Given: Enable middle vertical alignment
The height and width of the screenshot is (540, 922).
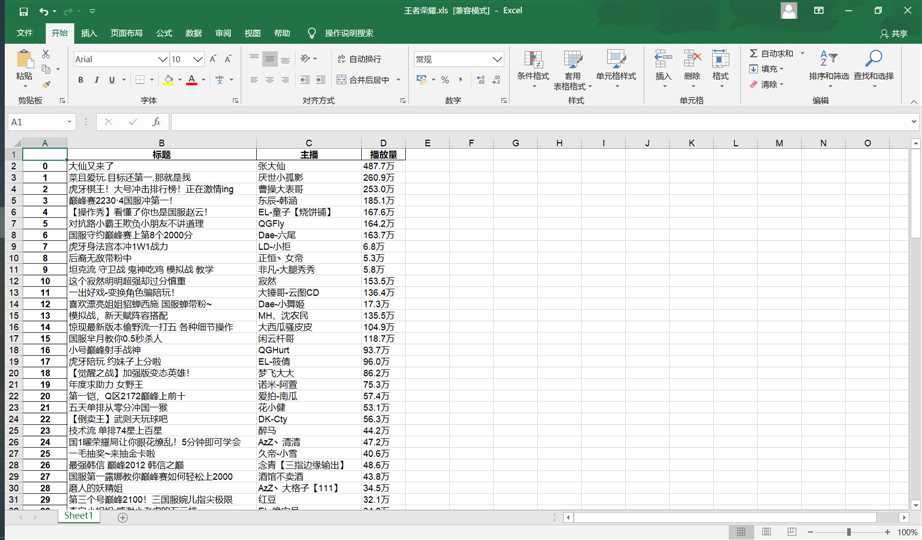Looking at the screenshot, I should coord(269,59).
